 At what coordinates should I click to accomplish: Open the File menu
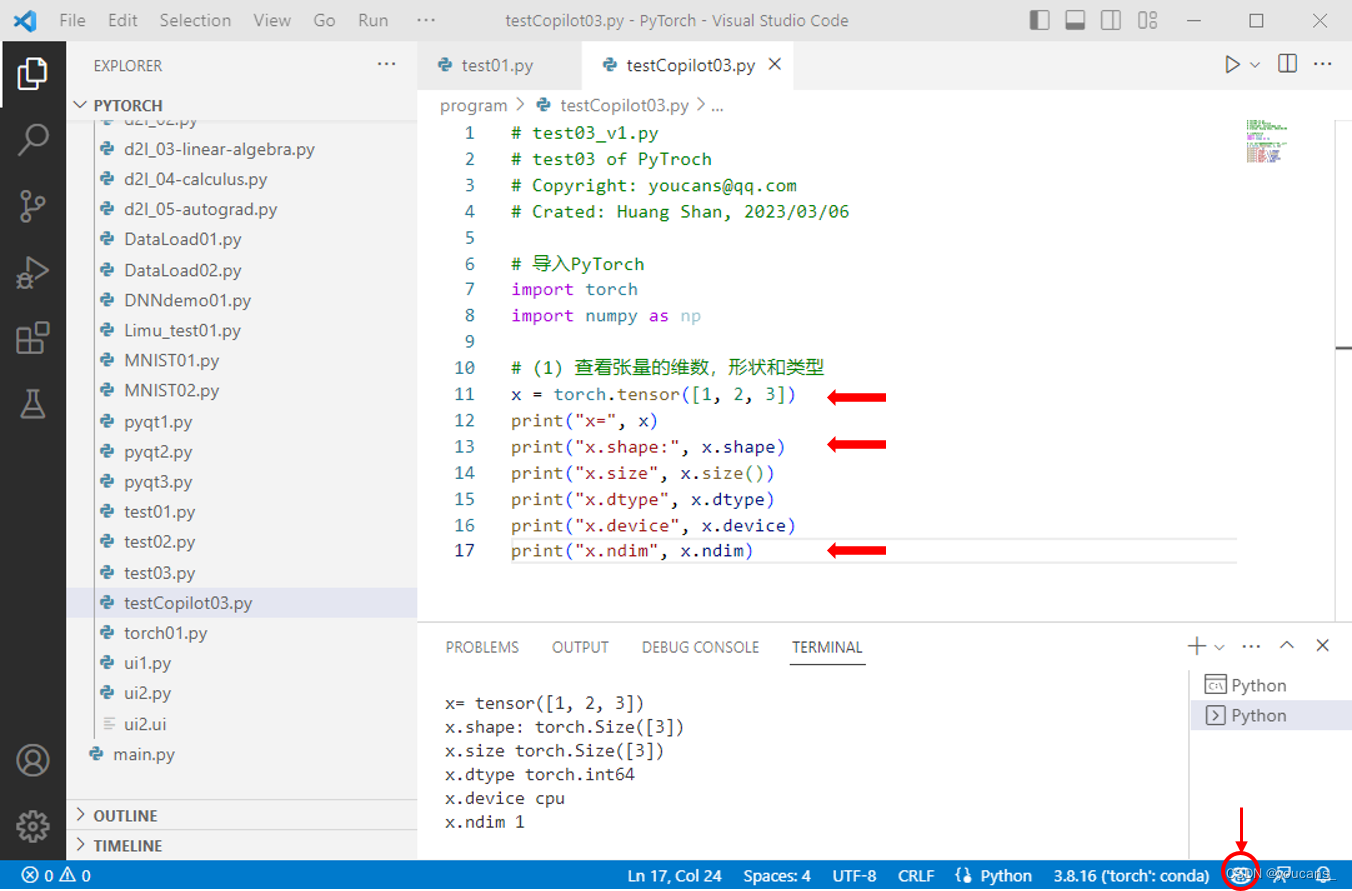pyautogui.click(x=73, y=20)
